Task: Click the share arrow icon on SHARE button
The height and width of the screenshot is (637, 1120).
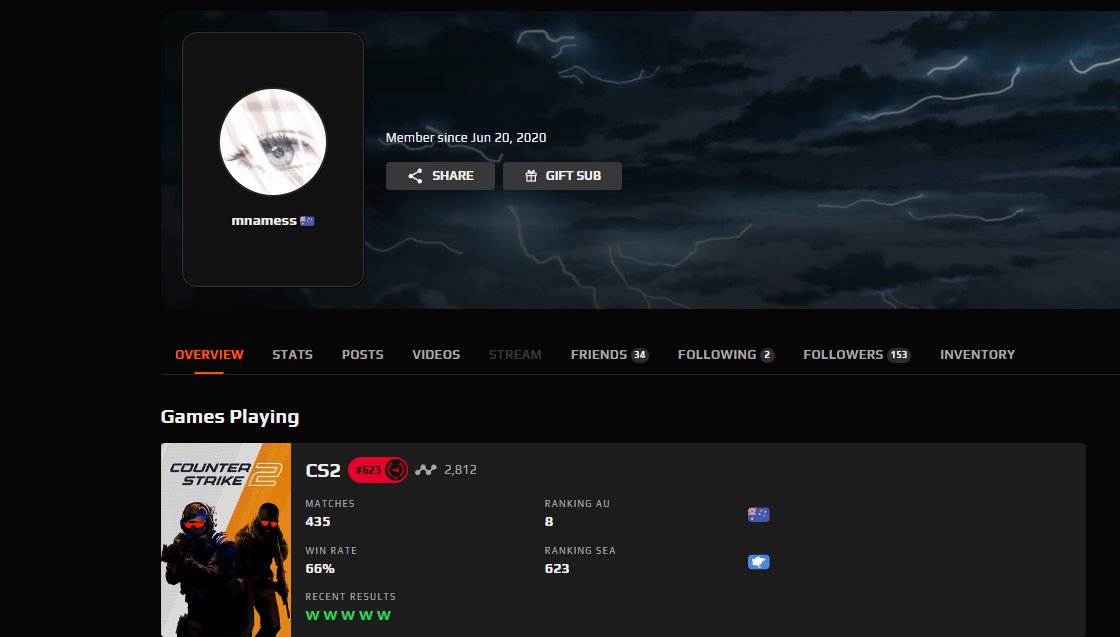Action: click(x=414, y=176)
